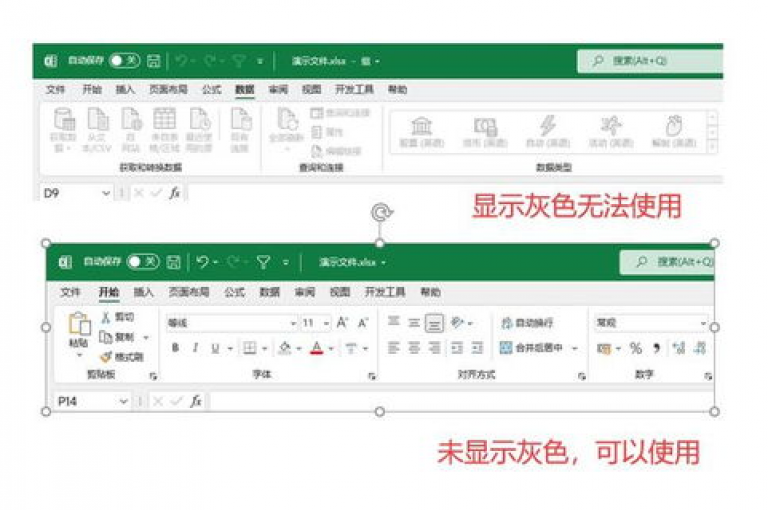Select the 格式刷 format painter
Viewport: 768px width, 510px height.
point(121,357)
